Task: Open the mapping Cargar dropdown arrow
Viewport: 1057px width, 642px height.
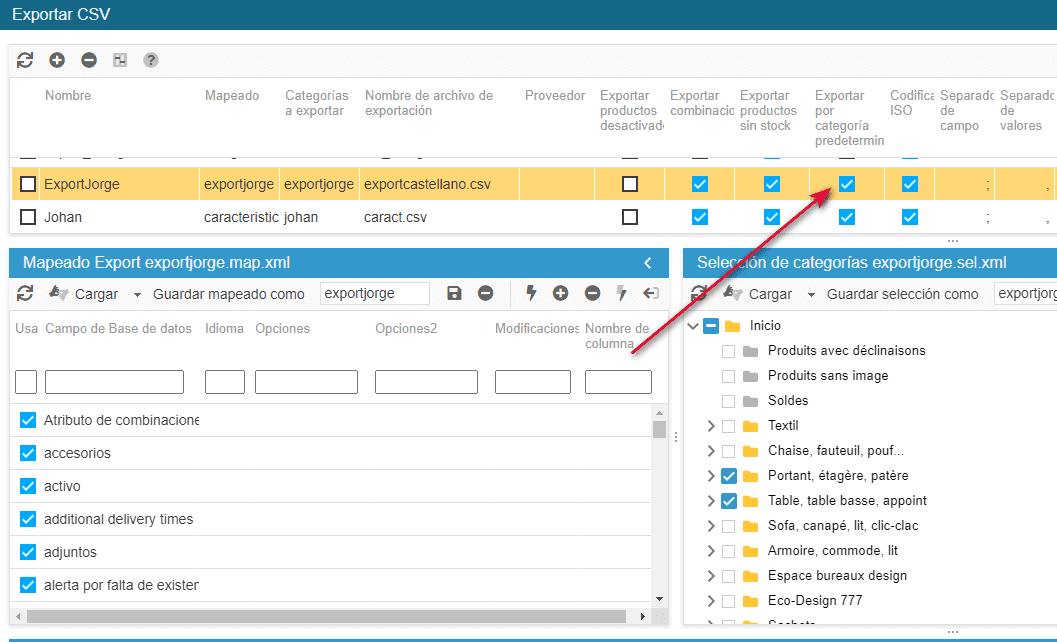Action: (x=137, y=295)
